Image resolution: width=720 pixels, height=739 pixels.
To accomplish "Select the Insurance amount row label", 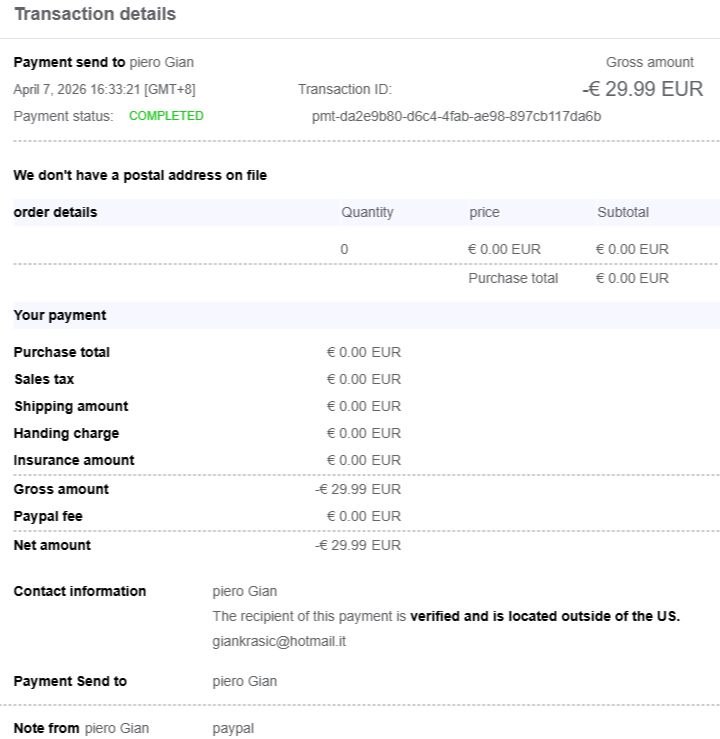I will pyautogui.click(x=74, y=460).
